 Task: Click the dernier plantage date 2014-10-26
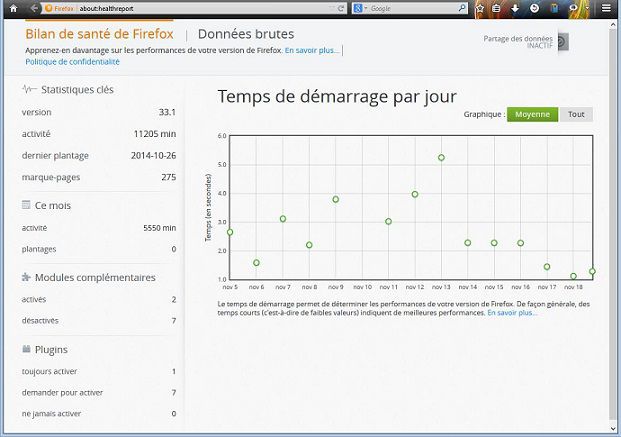pos(154,156)
